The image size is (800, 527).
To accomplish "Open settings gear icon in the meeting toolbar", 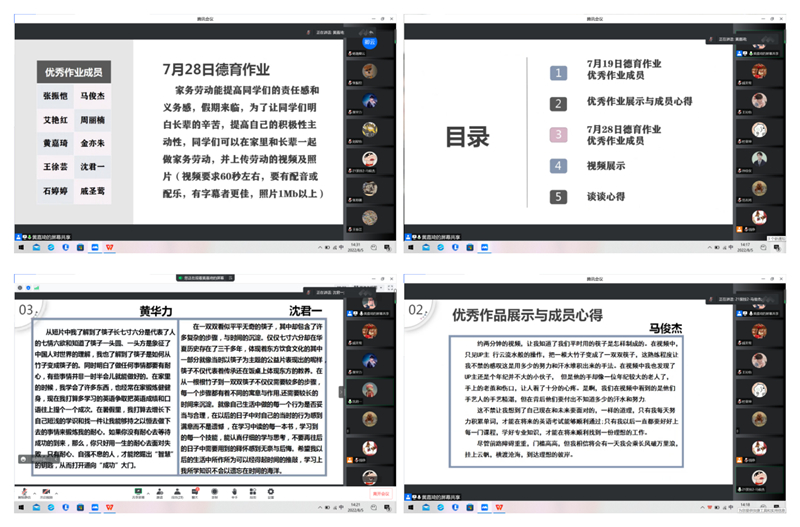I will (271, 493).
